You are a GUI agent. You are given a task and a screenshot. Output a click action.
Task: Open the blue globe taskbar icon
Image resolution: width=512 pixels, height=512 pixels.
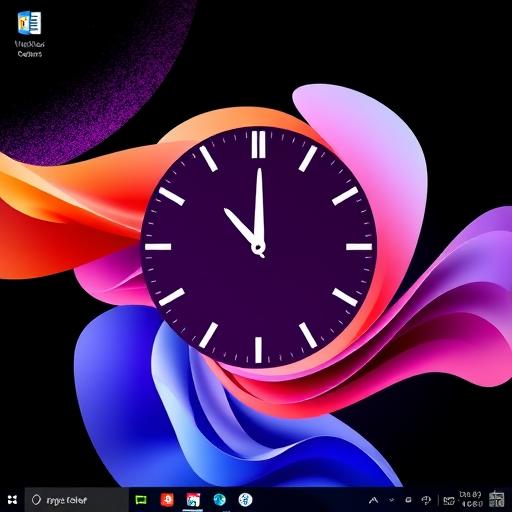pyautogui.click(x=219, y=500)
